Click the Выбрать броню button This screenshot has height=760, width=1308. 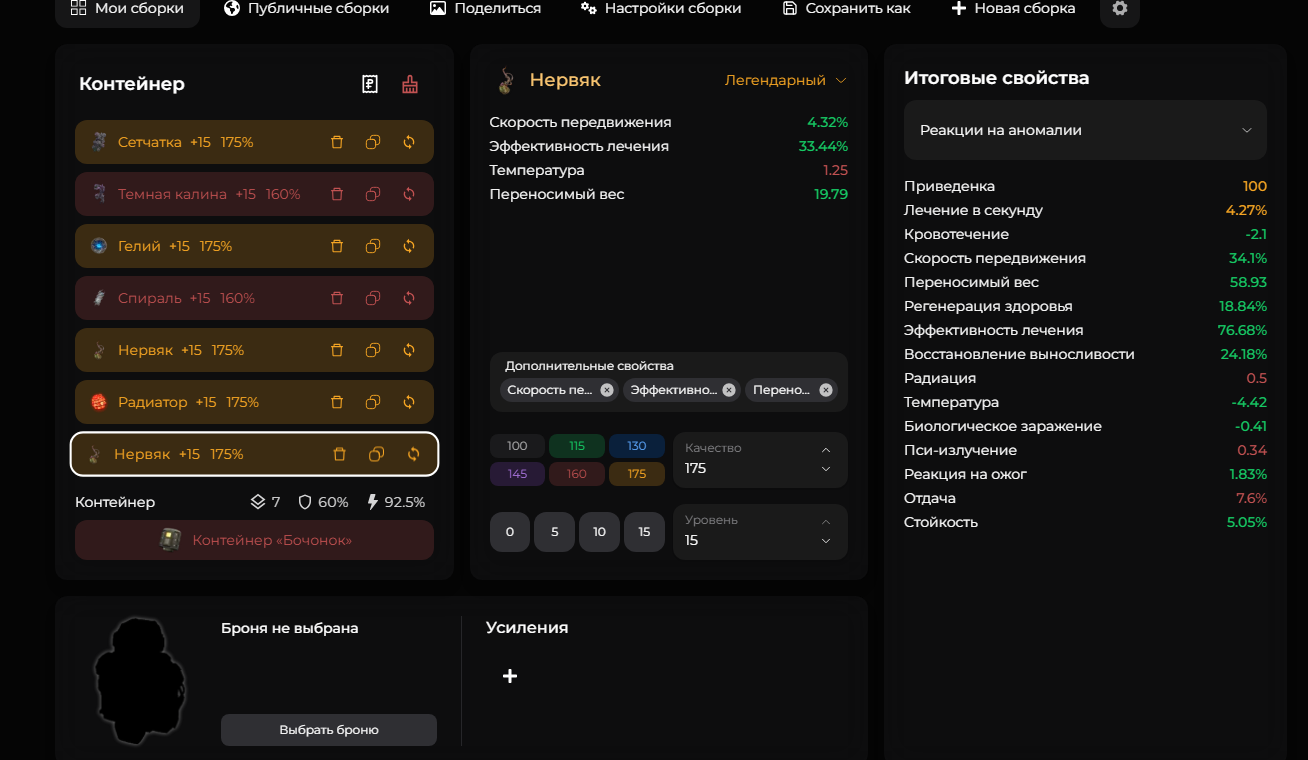pos(329,730)
